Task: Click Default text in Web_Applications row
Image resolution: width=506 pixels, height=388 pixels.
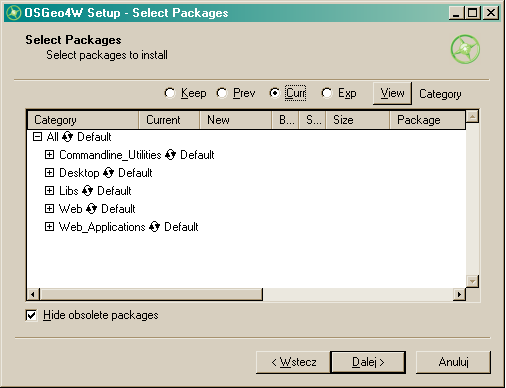Action: (x=181, y=227)
